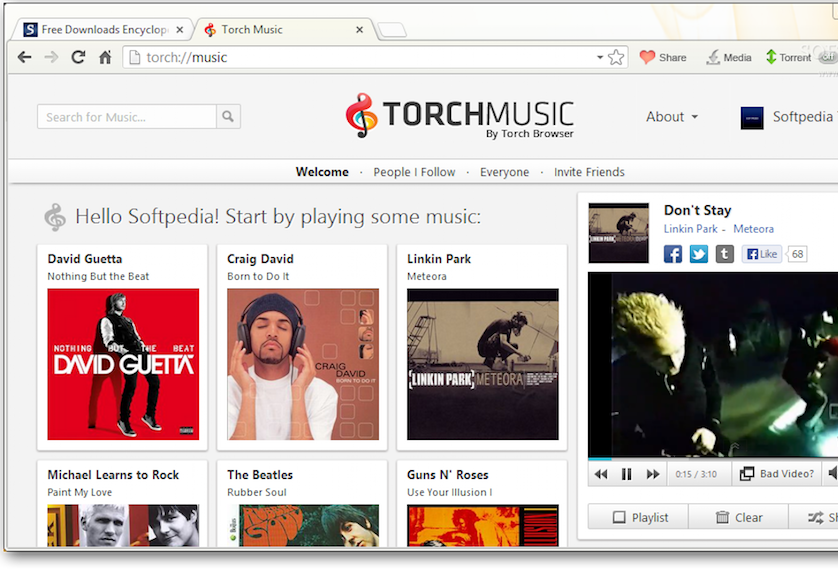Click the Search for Music field
The image size is (838, 570).
127,116
